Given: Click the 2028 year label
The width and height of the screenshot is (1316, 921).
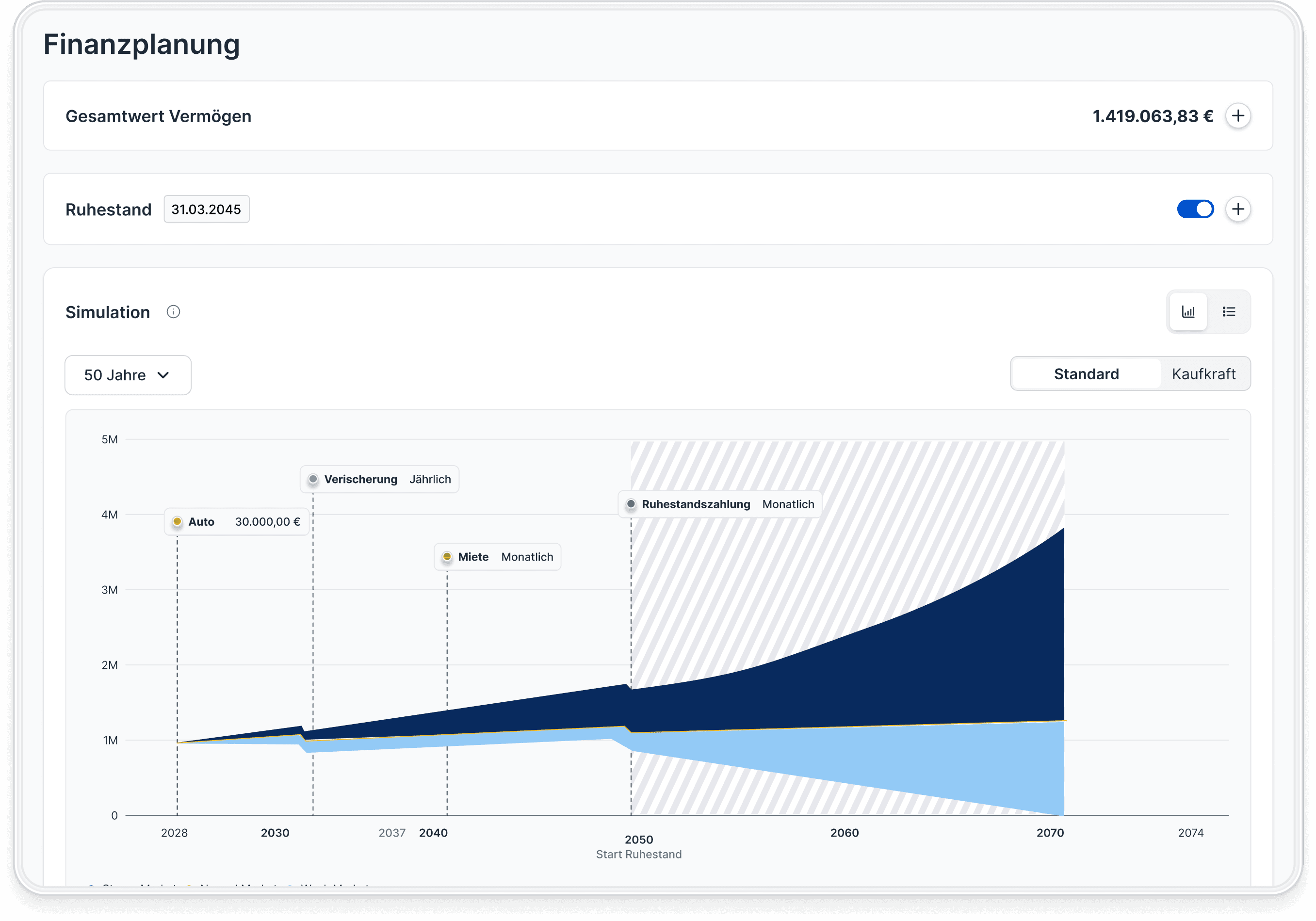Looking at the screenshot, I should coord(174,833).
